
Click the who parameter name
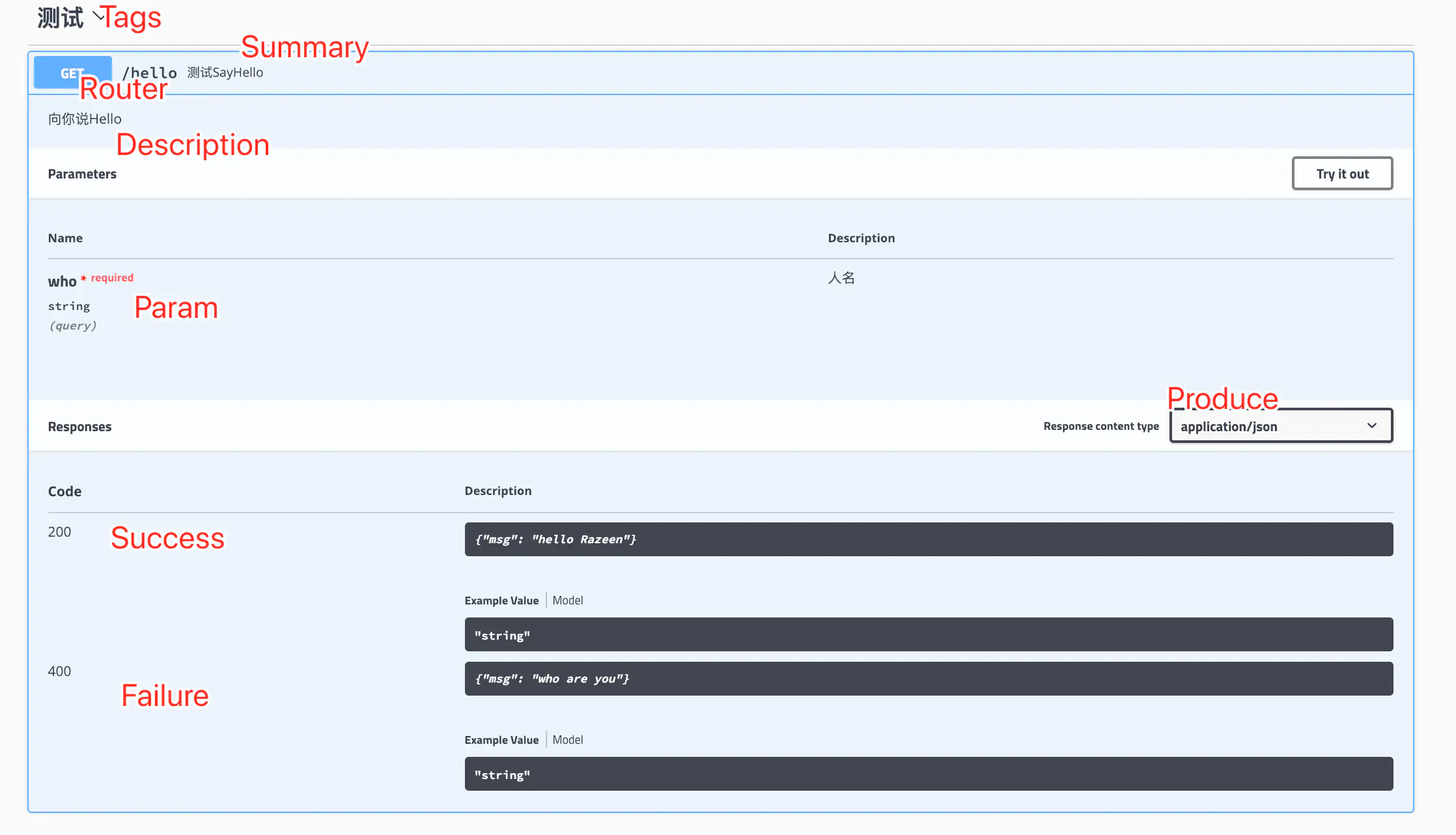pyautogui.click(x=62, y=281)
